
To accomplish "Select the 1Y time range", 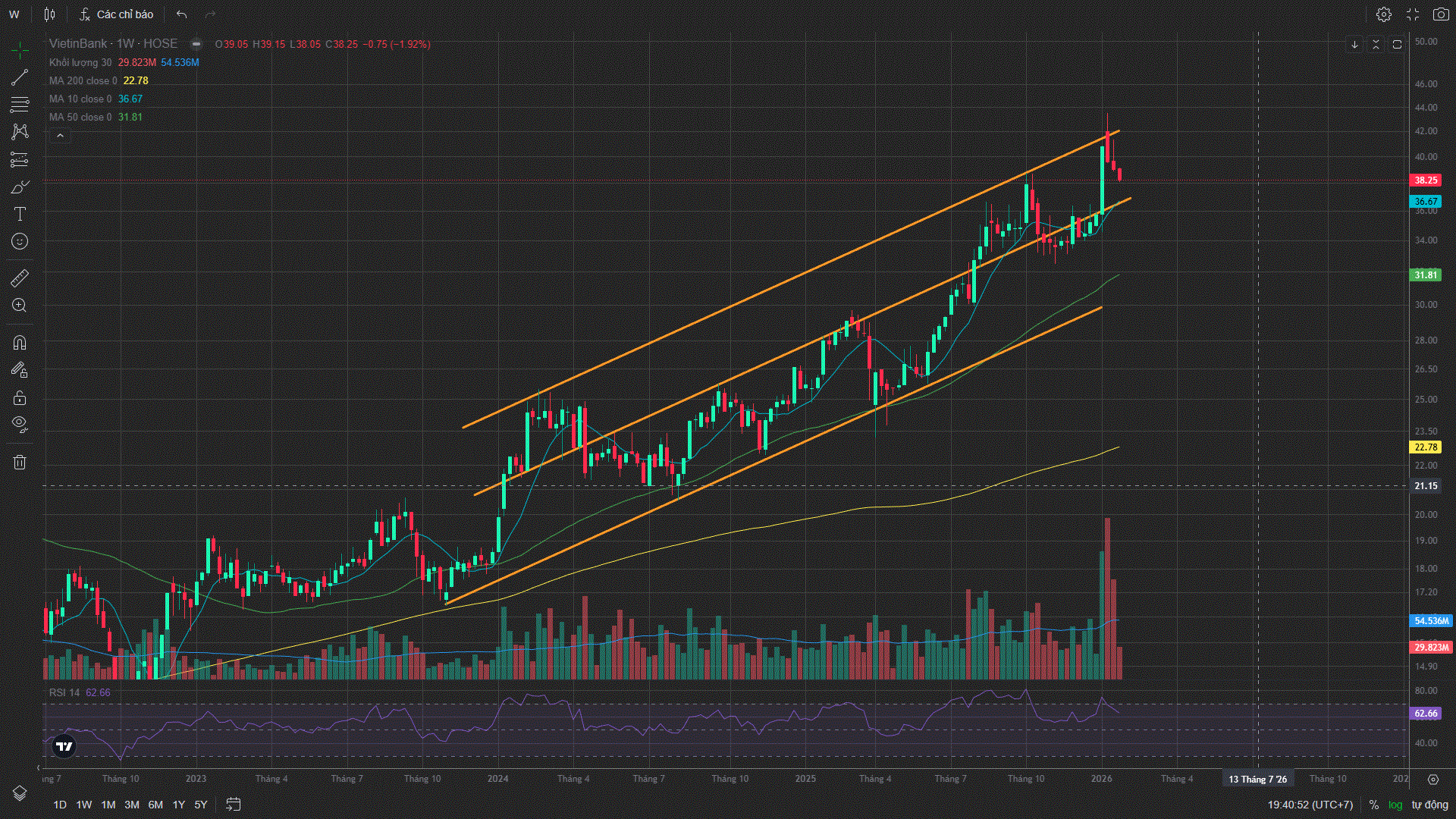I will tap(179, 805).
